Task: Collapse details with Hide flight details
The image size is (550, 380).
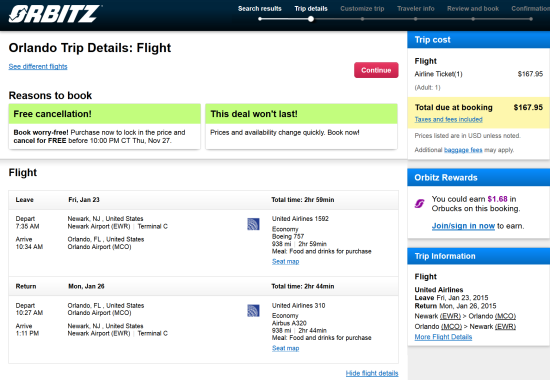Action: [x=372, y=373]
